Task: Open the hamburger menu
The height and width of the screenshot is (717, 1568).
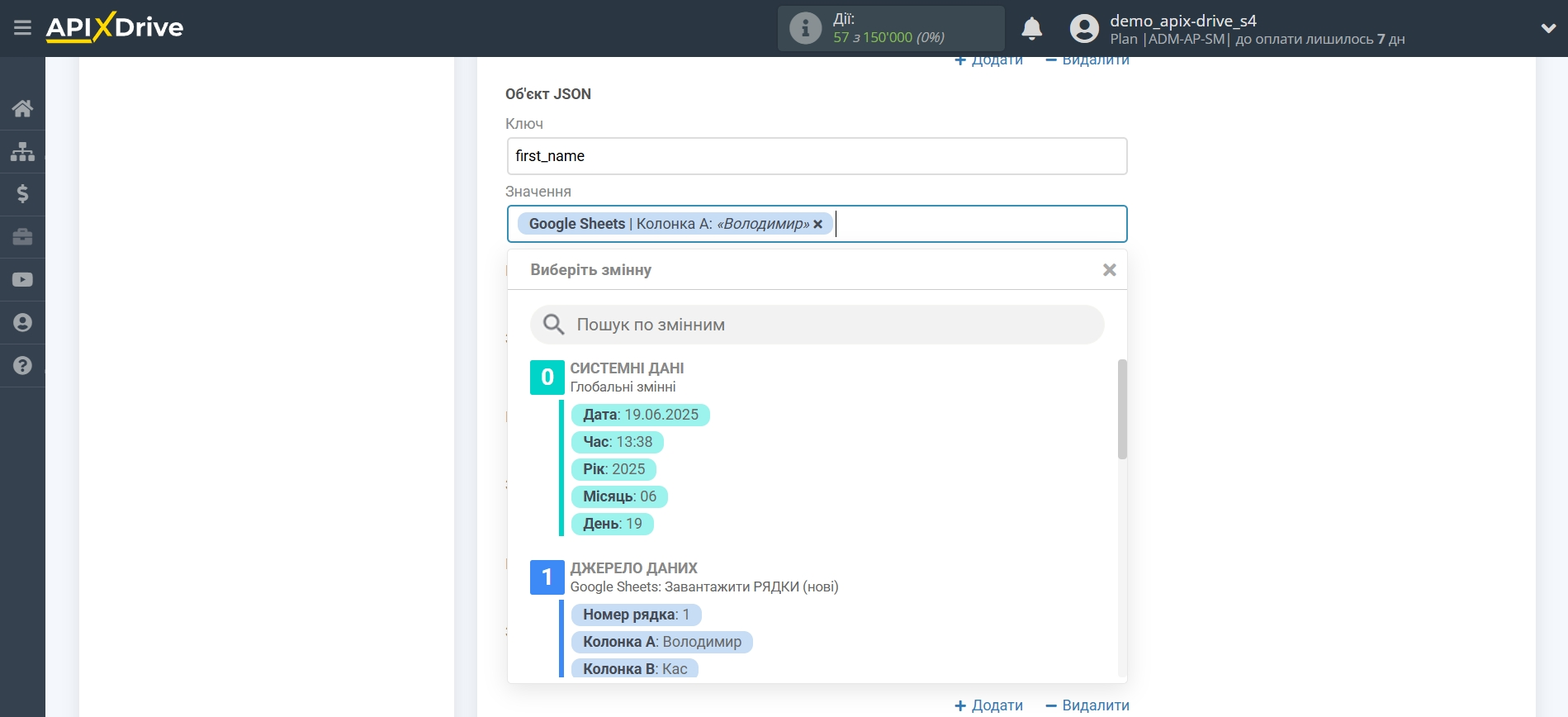Action: coord(22,28)
